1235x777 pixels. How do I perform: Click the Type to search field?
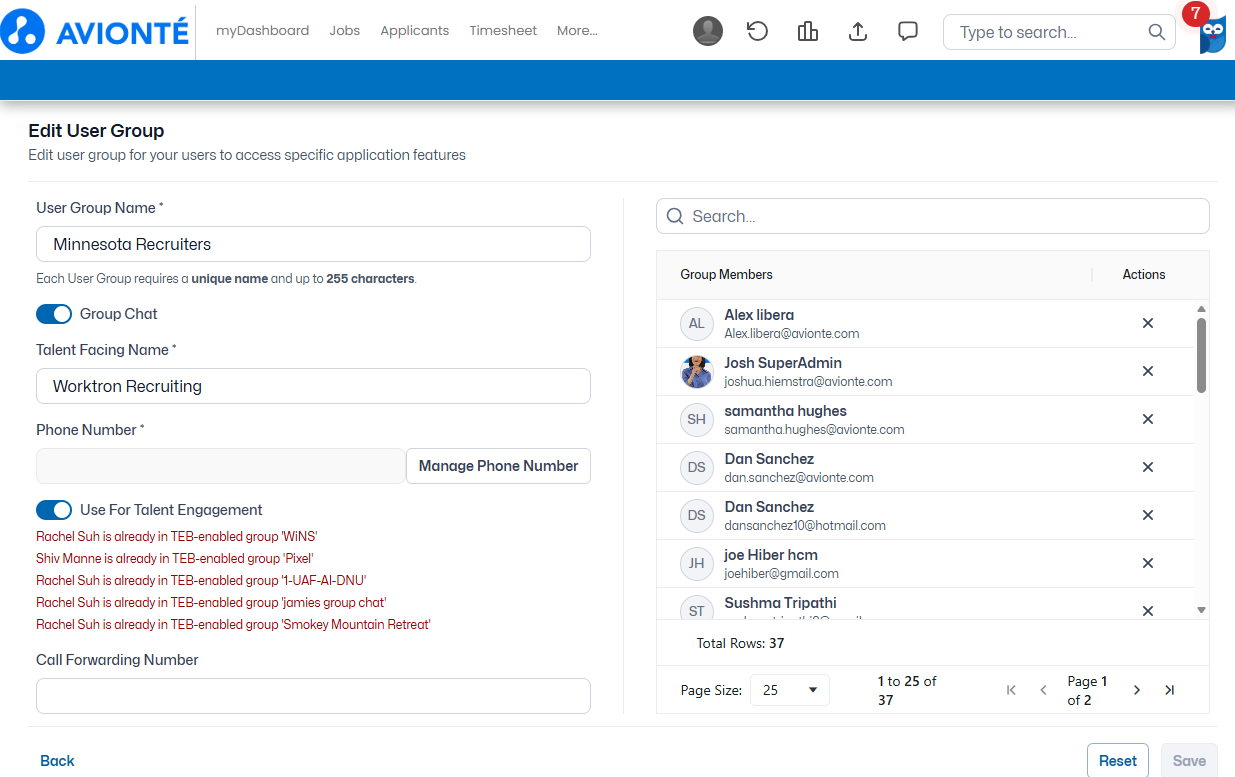pos(1059,32)
